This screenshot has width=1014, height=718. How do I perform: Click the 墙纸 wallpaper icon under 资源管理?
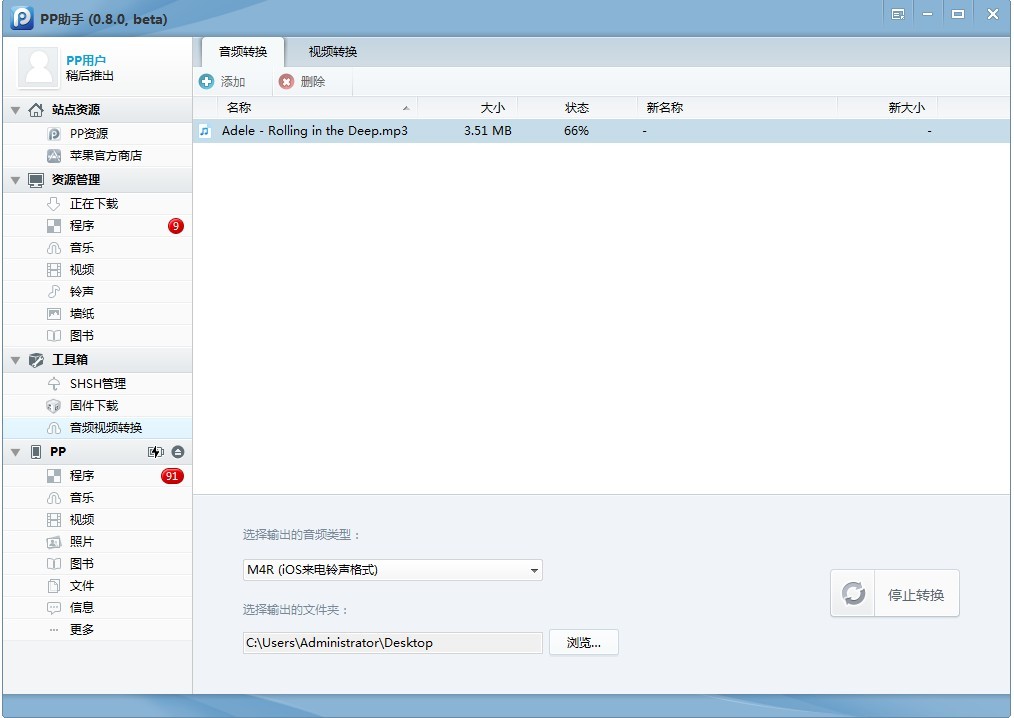tap(54, 314)
